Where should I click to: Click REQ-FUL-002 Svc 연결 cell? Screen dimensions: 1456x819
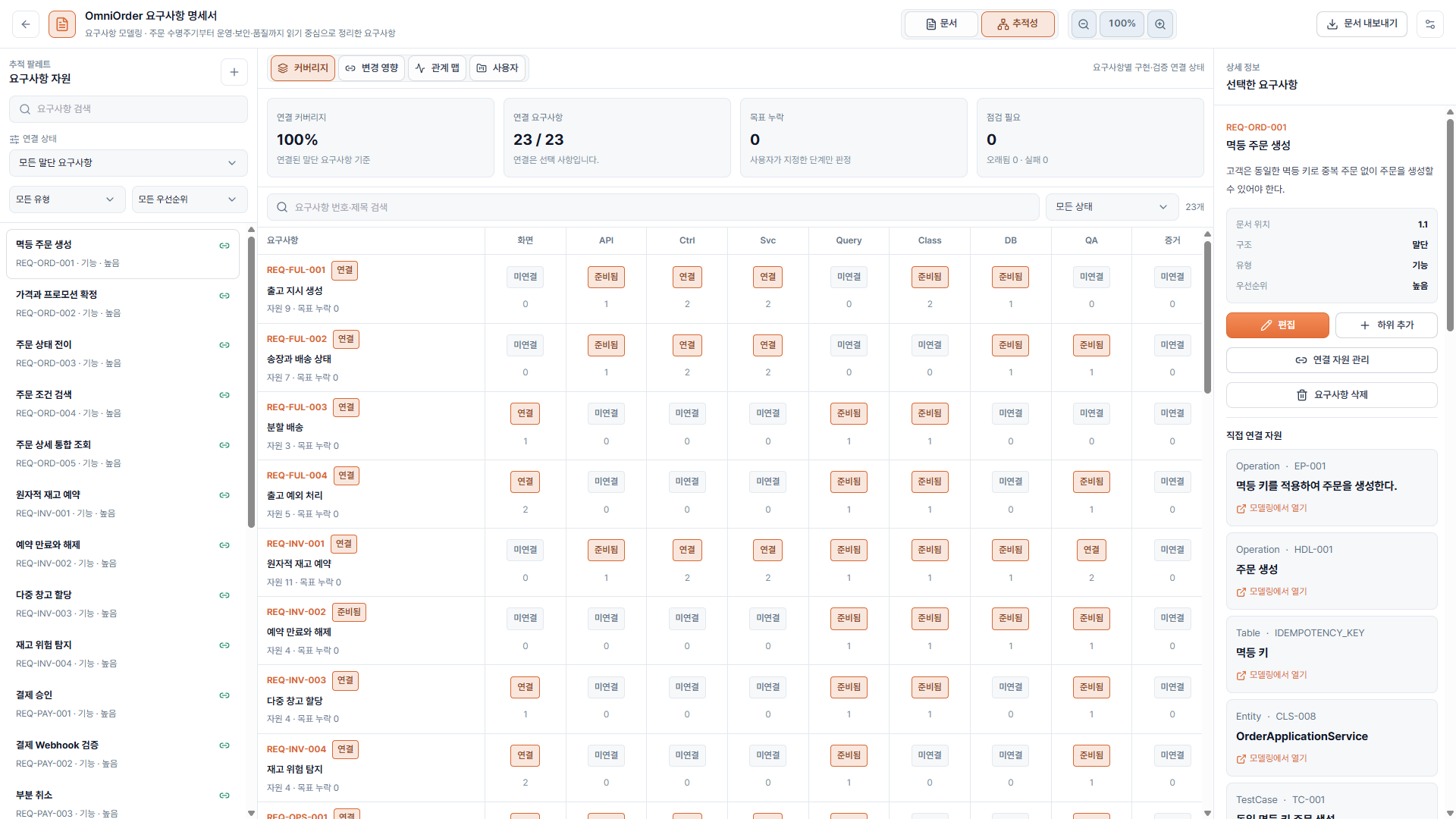(768, 346)
